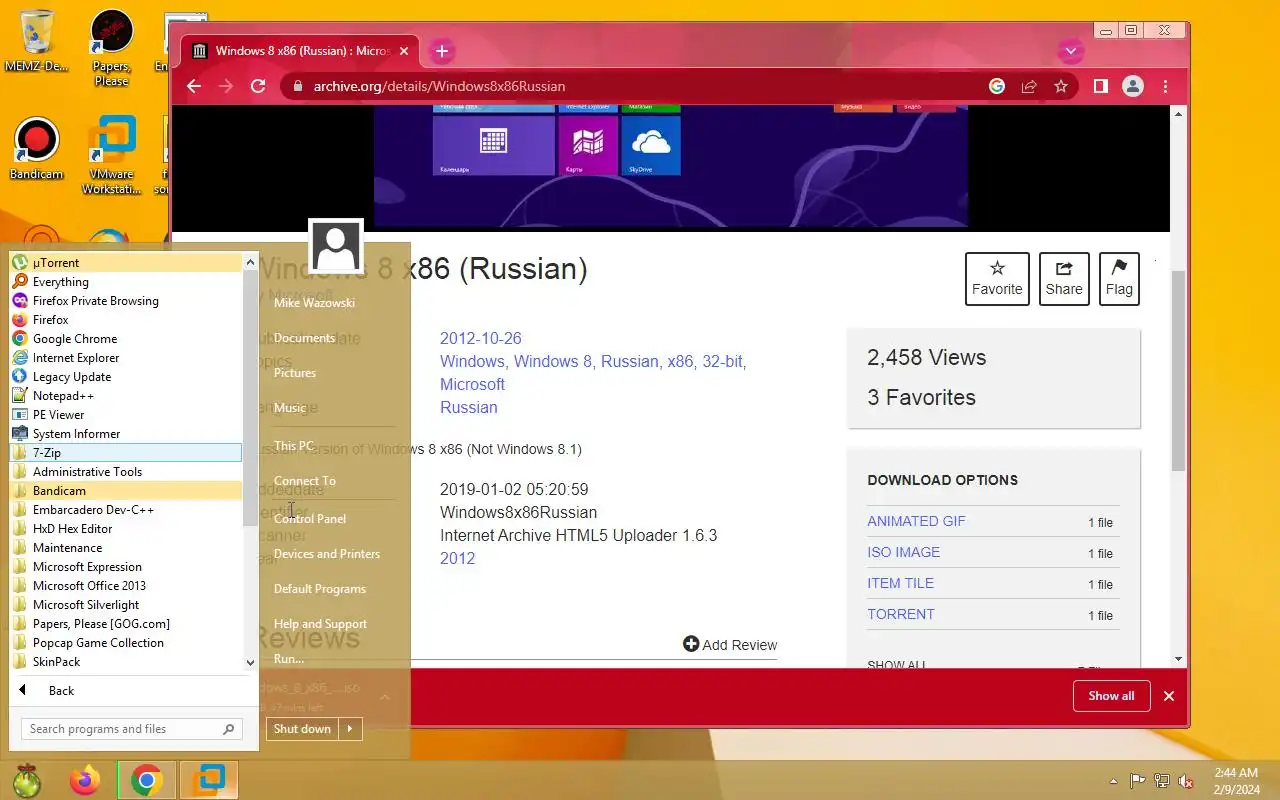Expand the Papers, Please [GOG.com] folder

[x=126, y=624]
